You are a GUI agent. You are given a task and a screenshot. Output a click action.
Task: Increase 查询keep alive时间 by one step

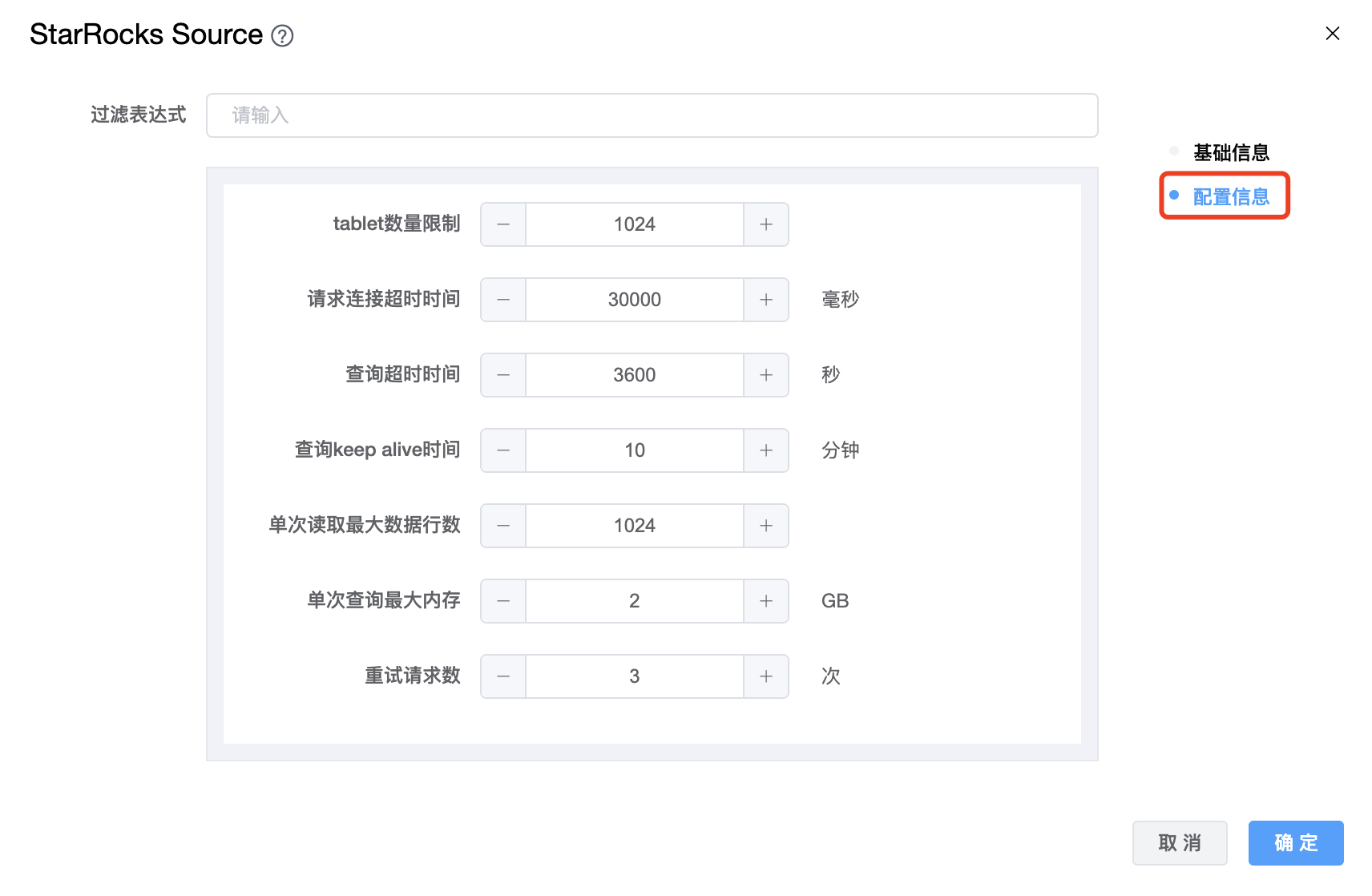pyautogui.click(x=766, y=450)
